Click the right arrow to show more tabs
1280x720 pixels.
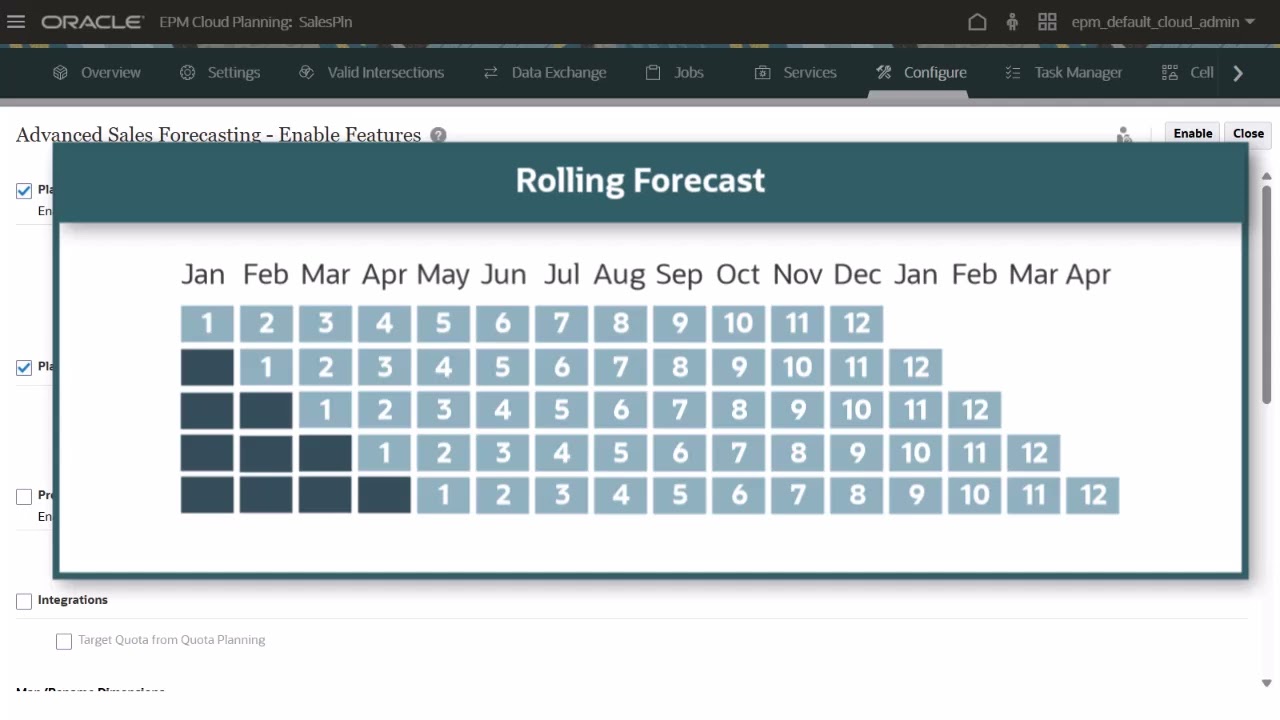coord(1238,72)
